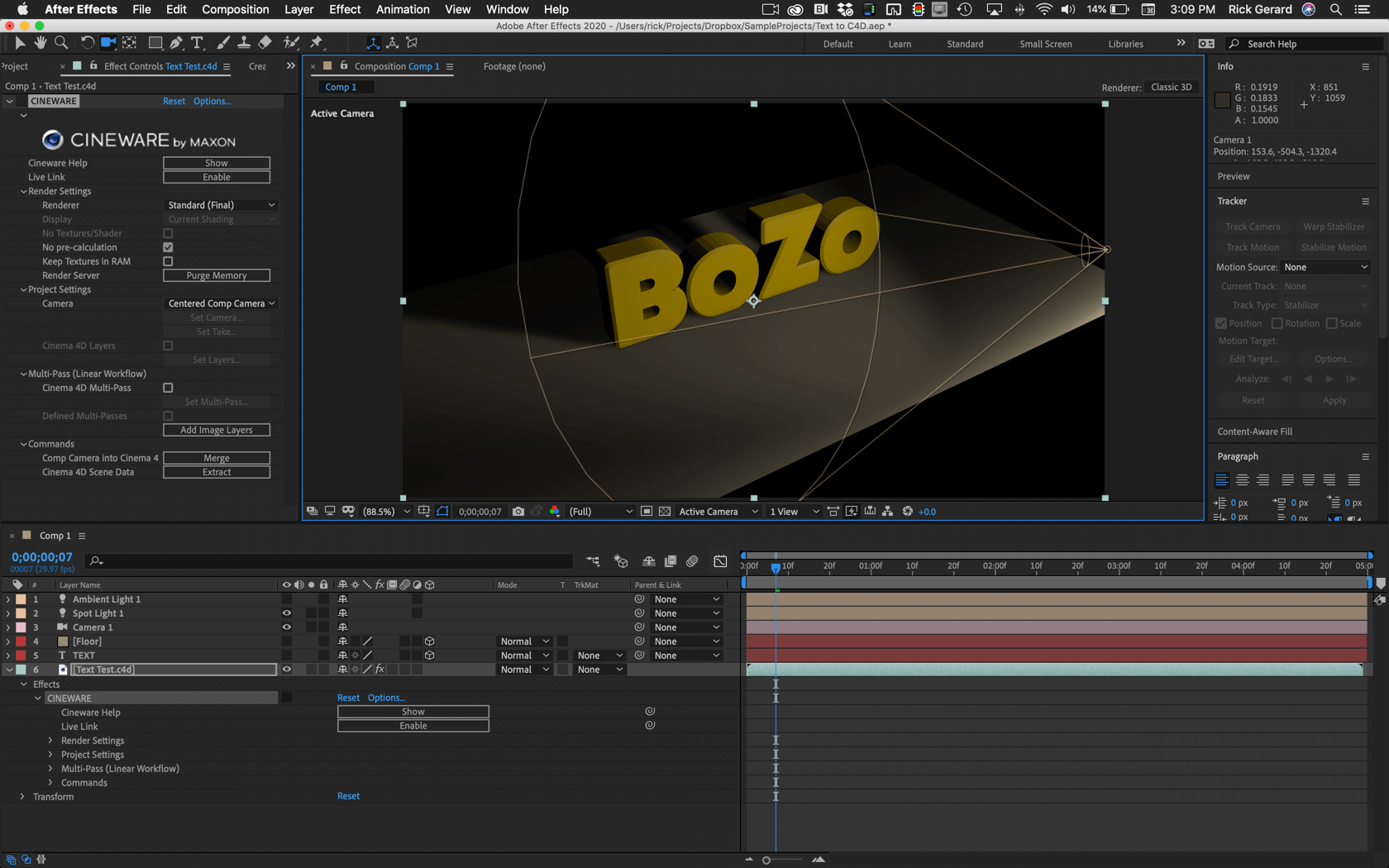Select the Horizontal Type tool
The image size is (1389, 868).
tap(197, 42)
